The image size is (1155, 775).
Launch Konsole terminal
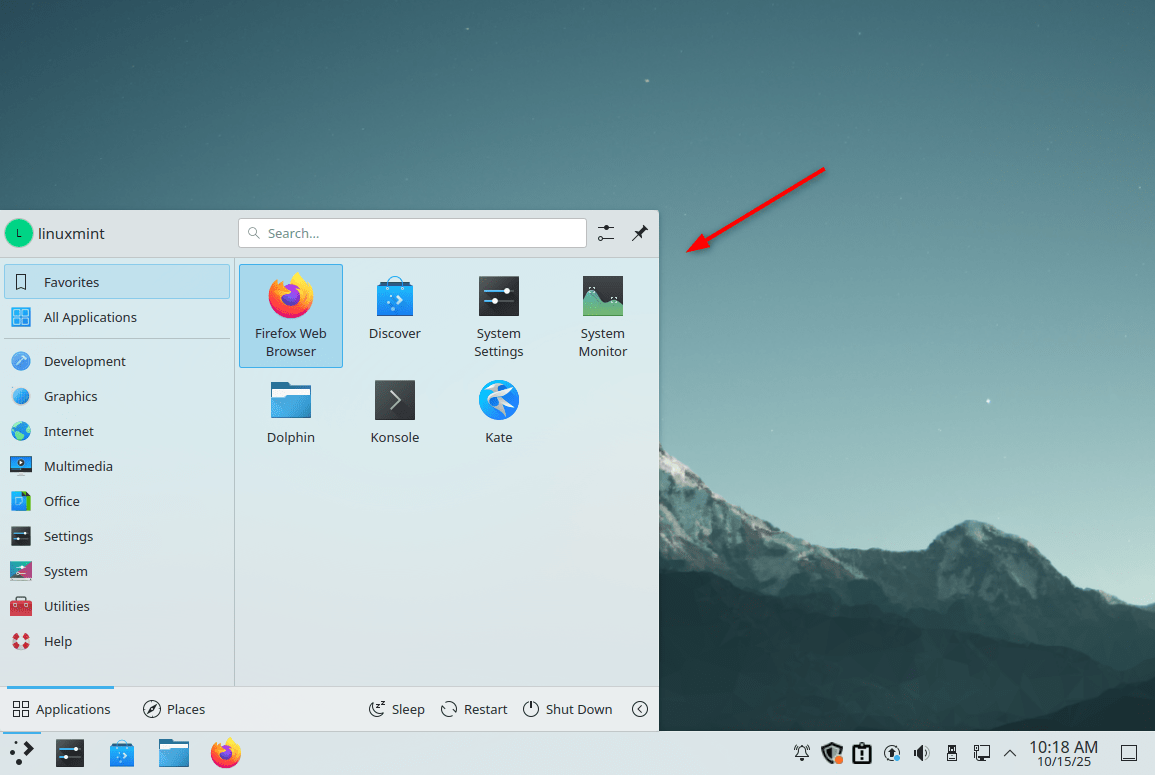(395, 411)
